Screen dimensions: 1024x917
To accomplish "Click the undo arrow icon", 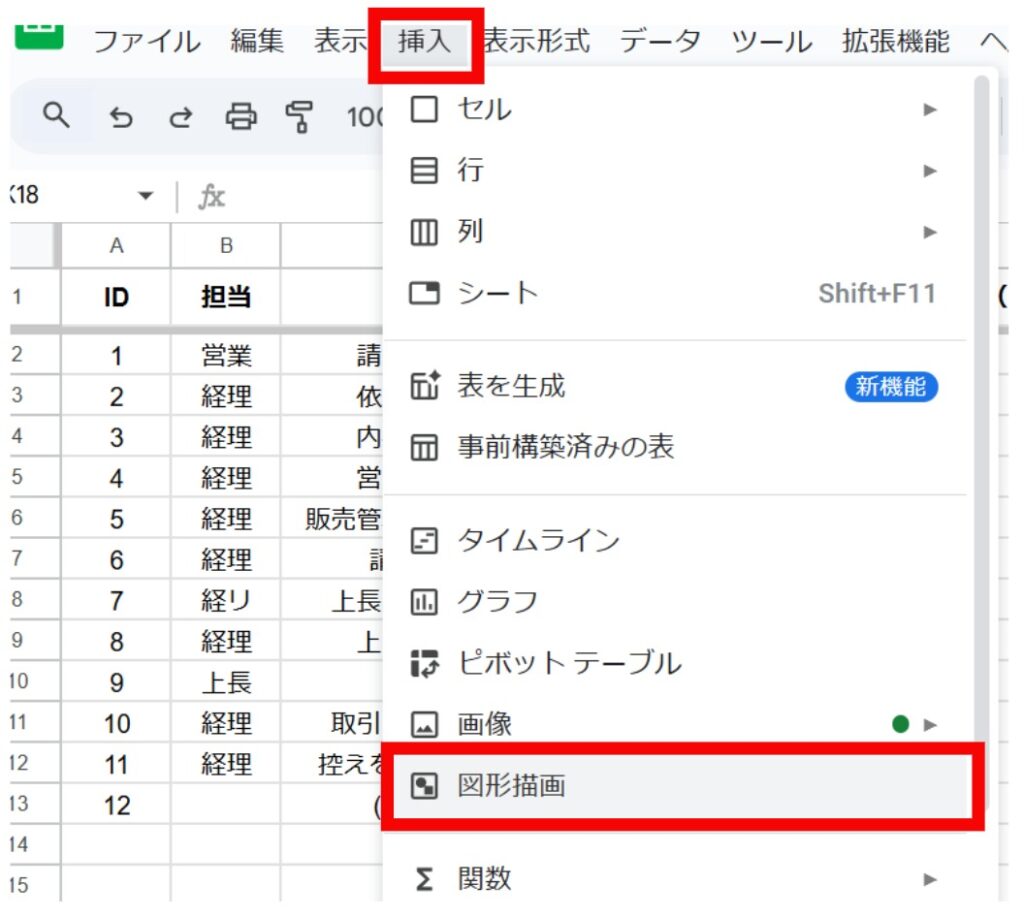I will (121, 119).
